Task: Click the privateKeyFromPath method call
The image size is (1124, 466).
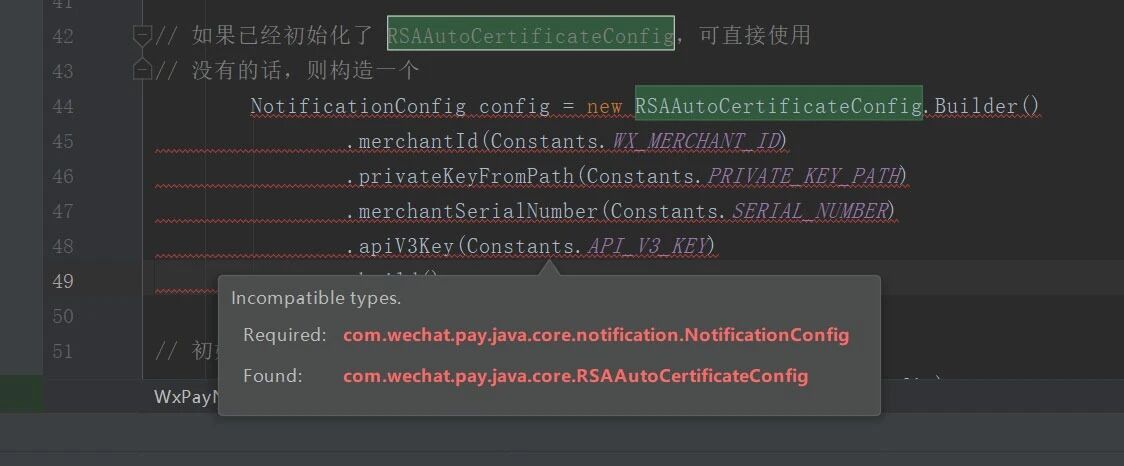Action: [466, 176]
